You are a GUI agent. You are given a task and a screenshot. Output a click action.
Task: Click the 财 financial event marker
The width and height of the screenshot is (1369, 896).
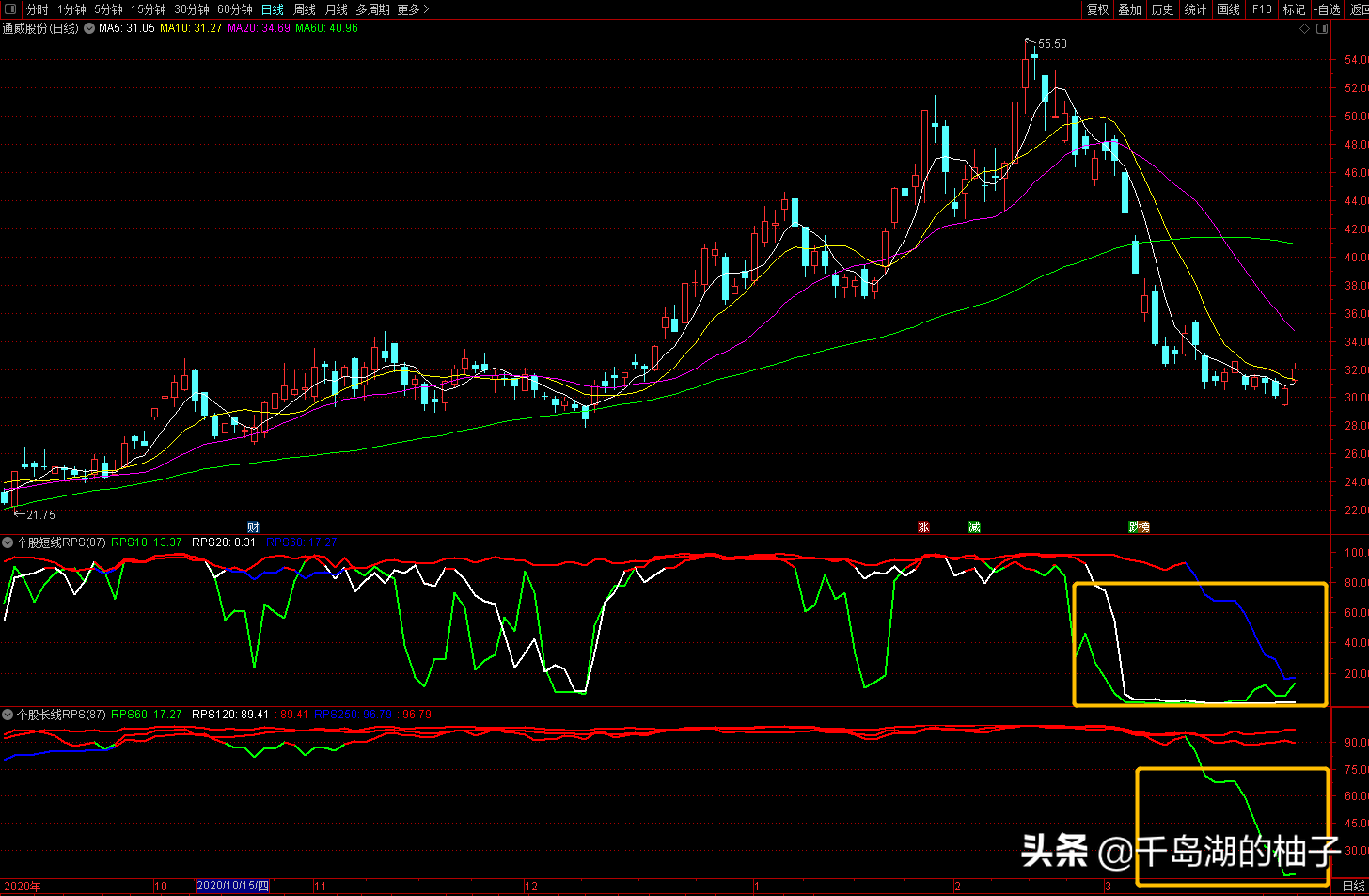(253, 527)
